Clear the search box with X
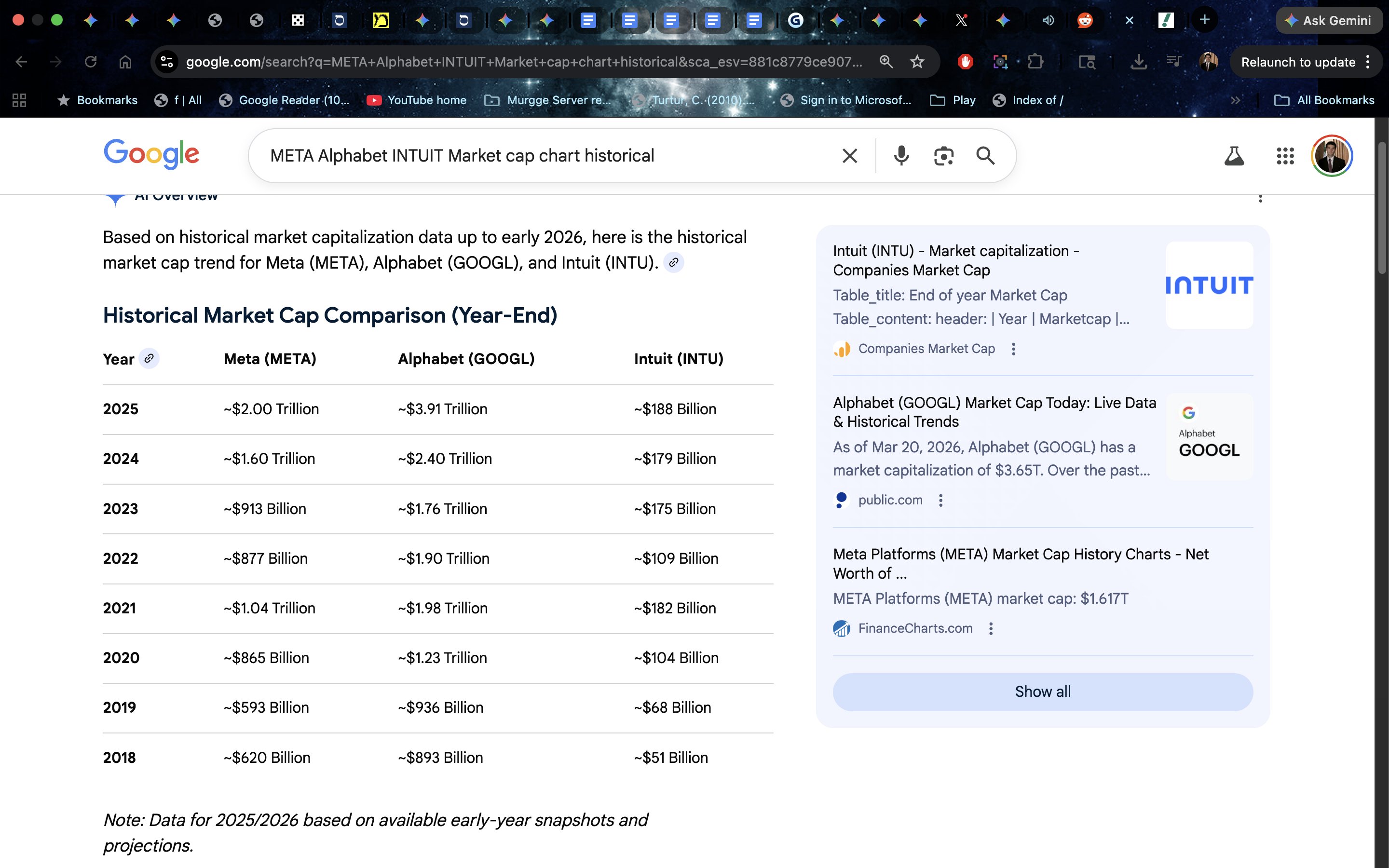 849,156
